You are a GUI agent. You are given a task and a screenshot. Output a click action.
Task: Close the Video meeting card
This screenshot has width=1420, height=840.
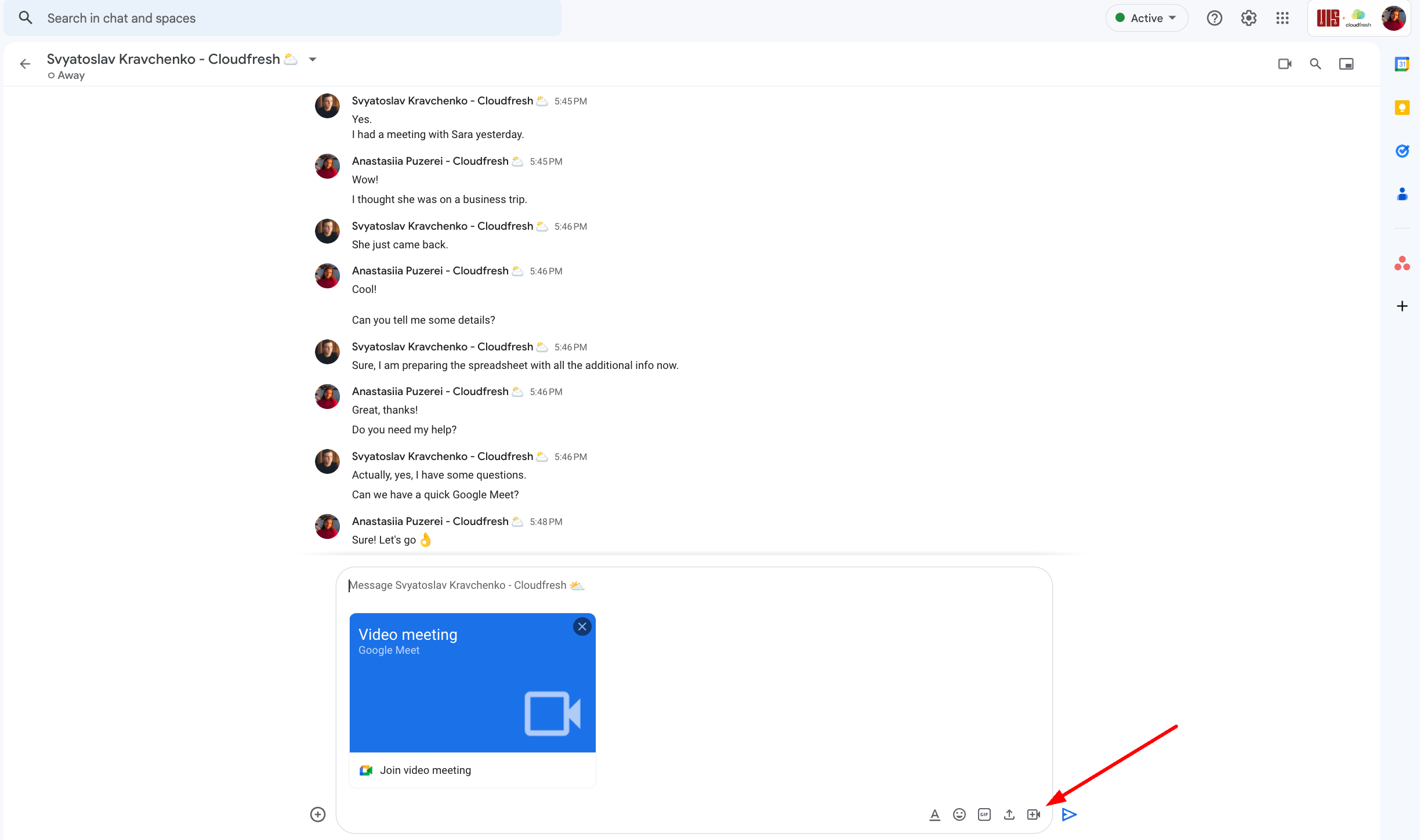582,626
